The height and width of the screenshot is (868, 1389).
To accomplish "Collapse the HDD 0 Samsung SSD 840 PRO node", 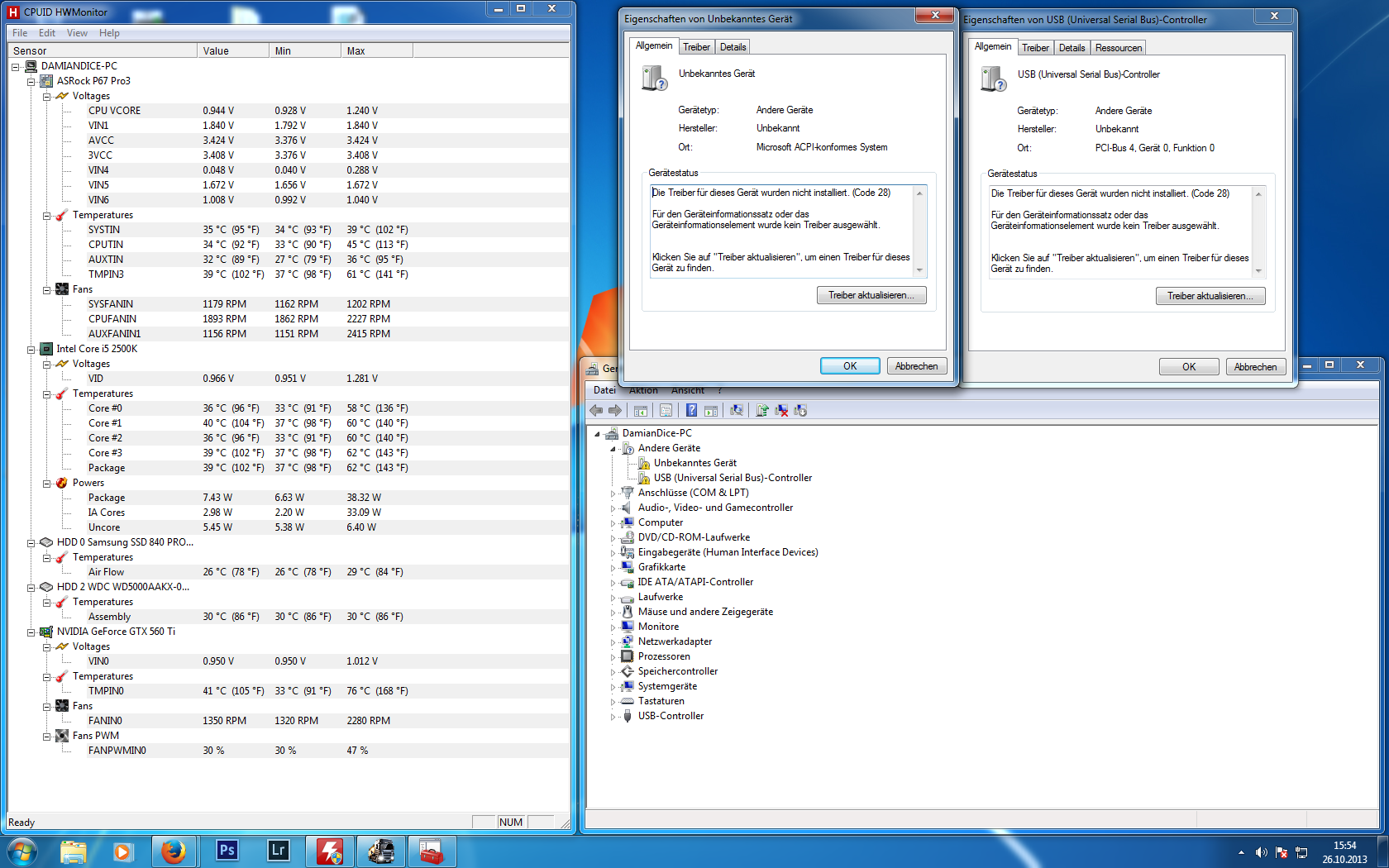I will 31,542.
